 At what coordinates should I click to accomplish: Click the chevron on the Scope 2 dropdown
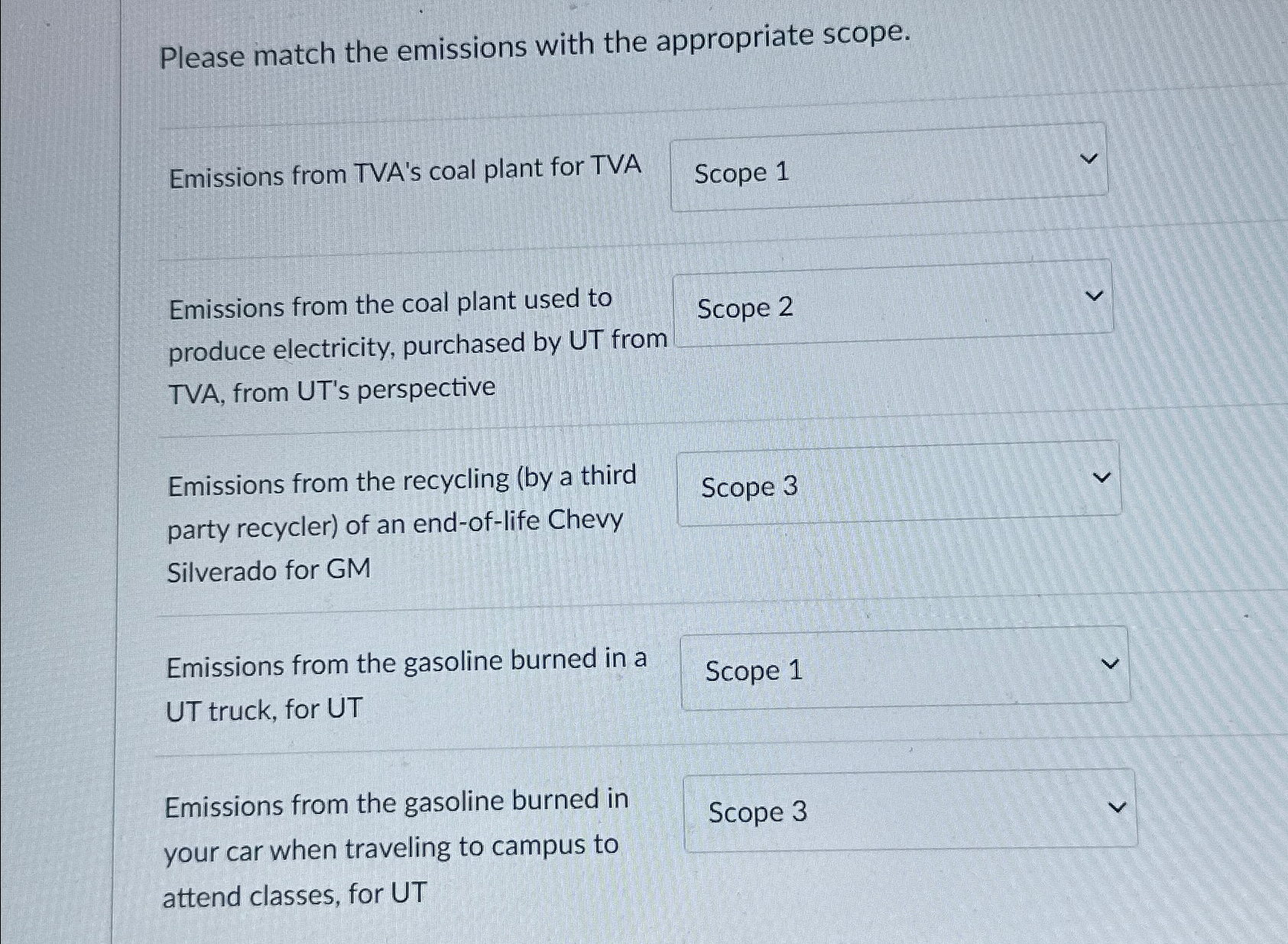coord(1095,294)
